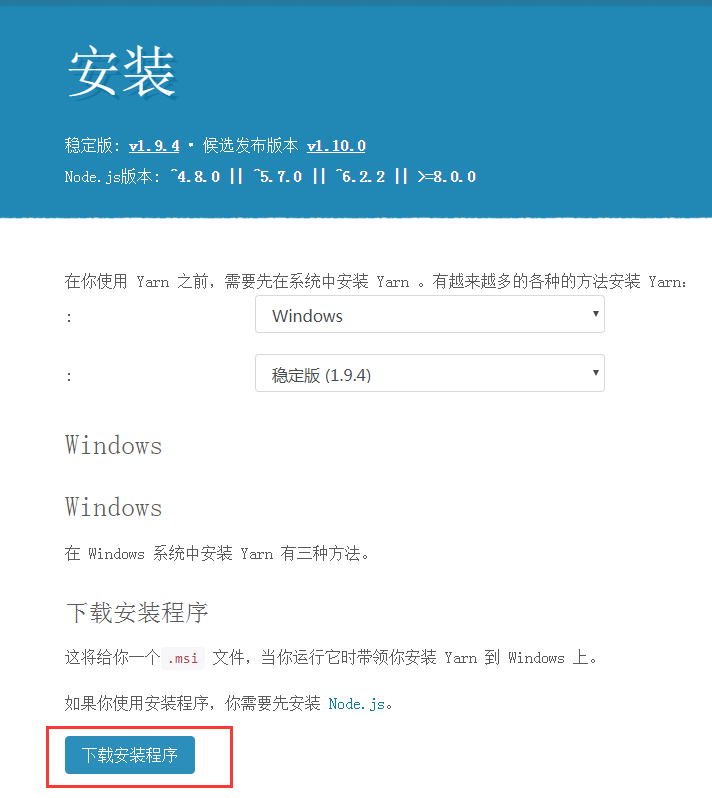Click the 有三种方法 sentence under Windows
The image size is (712, 798).
point(217,554)
